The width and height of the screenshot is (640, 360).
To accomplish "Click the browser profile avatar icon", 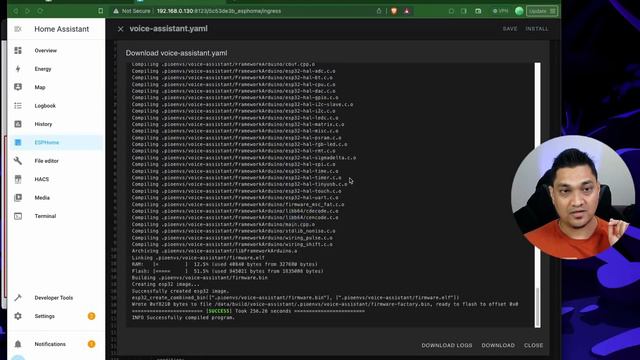I will coord(519,11).
